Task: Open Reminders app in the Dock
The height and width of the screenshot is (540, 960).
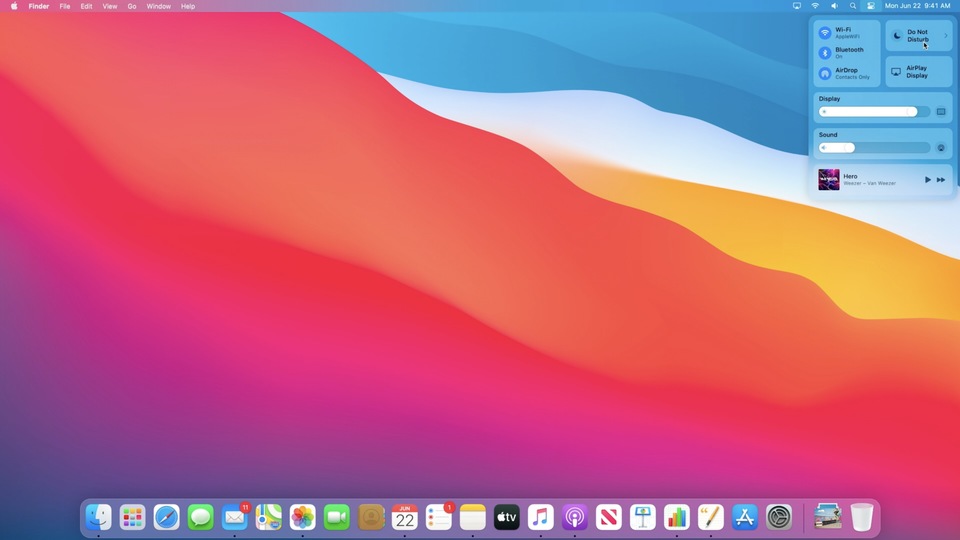Action: (439, 517)
